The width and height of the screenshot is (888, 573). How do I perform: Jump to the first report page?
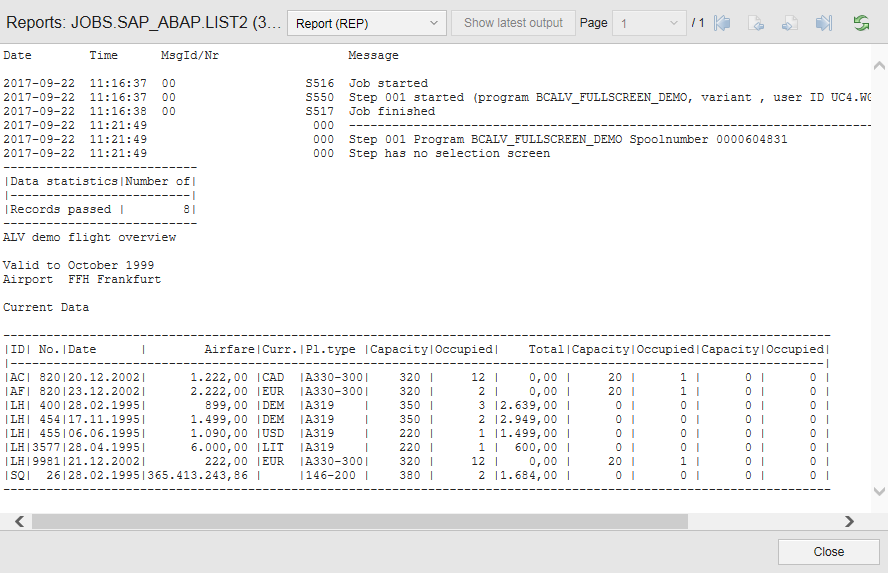pos(723,23)
